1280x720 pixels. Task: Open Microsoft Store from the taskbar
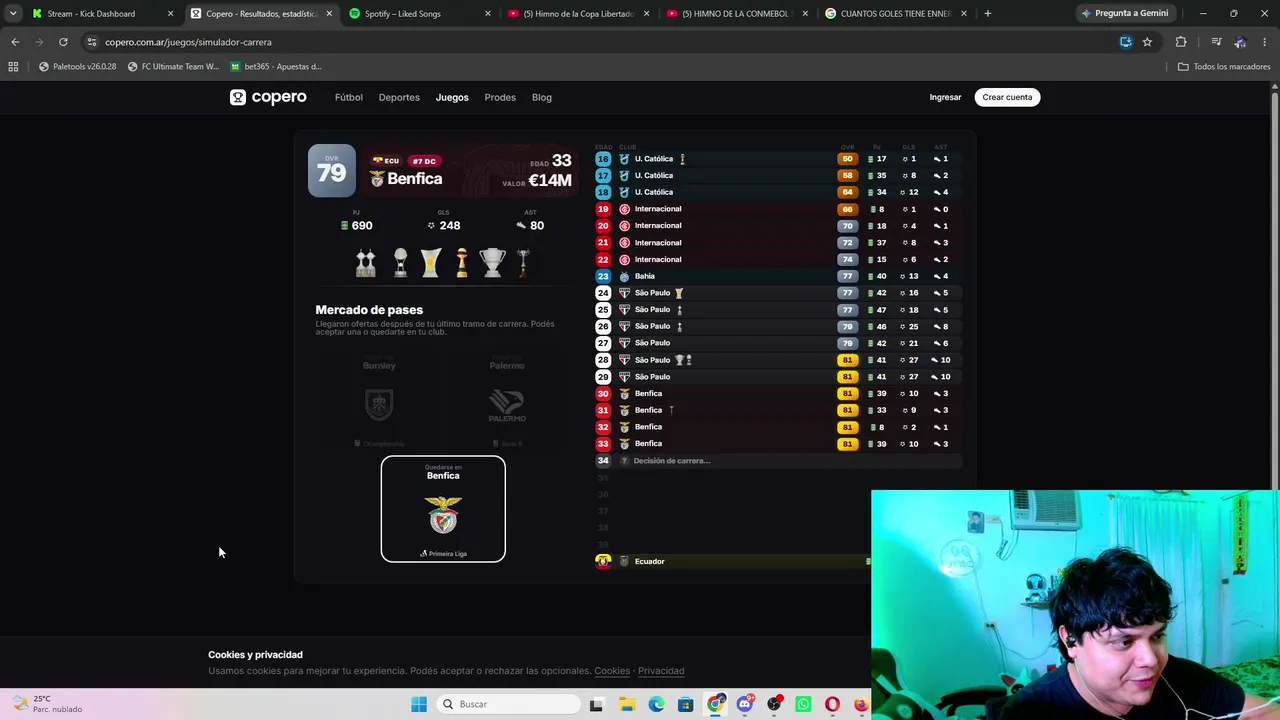686,704
